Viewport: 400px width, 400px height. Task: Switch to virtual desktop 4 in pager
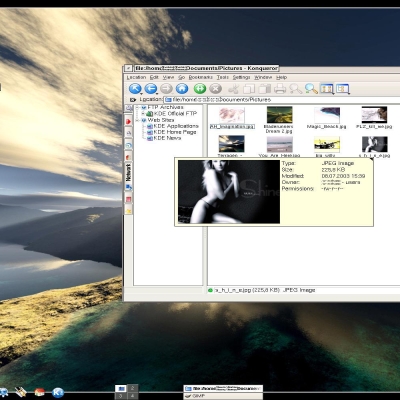pyautogui.click(x=133, y=396)
